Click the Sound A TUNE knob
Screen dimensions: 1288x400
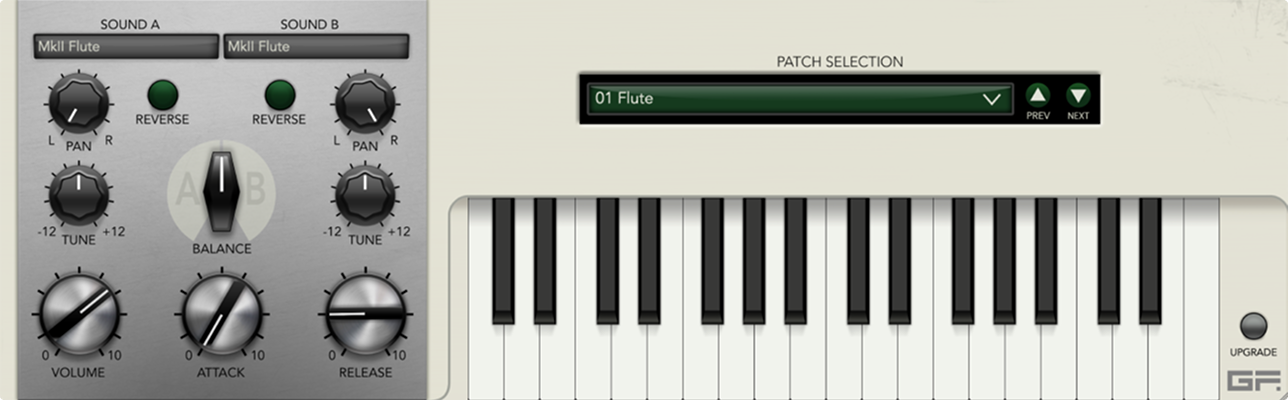(77, 195)
